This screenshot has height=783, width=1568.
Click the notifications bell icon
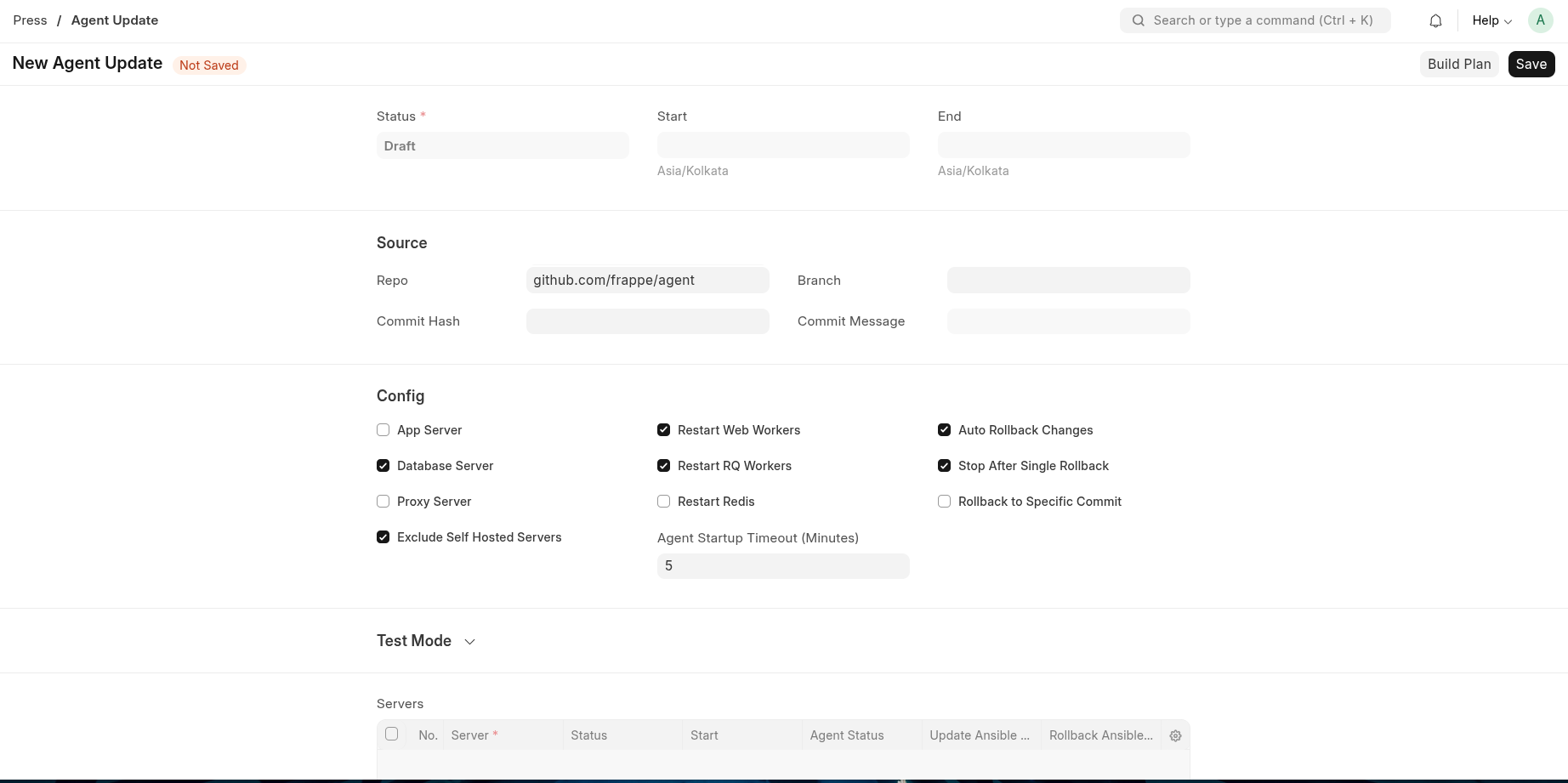pos(1435,21)
